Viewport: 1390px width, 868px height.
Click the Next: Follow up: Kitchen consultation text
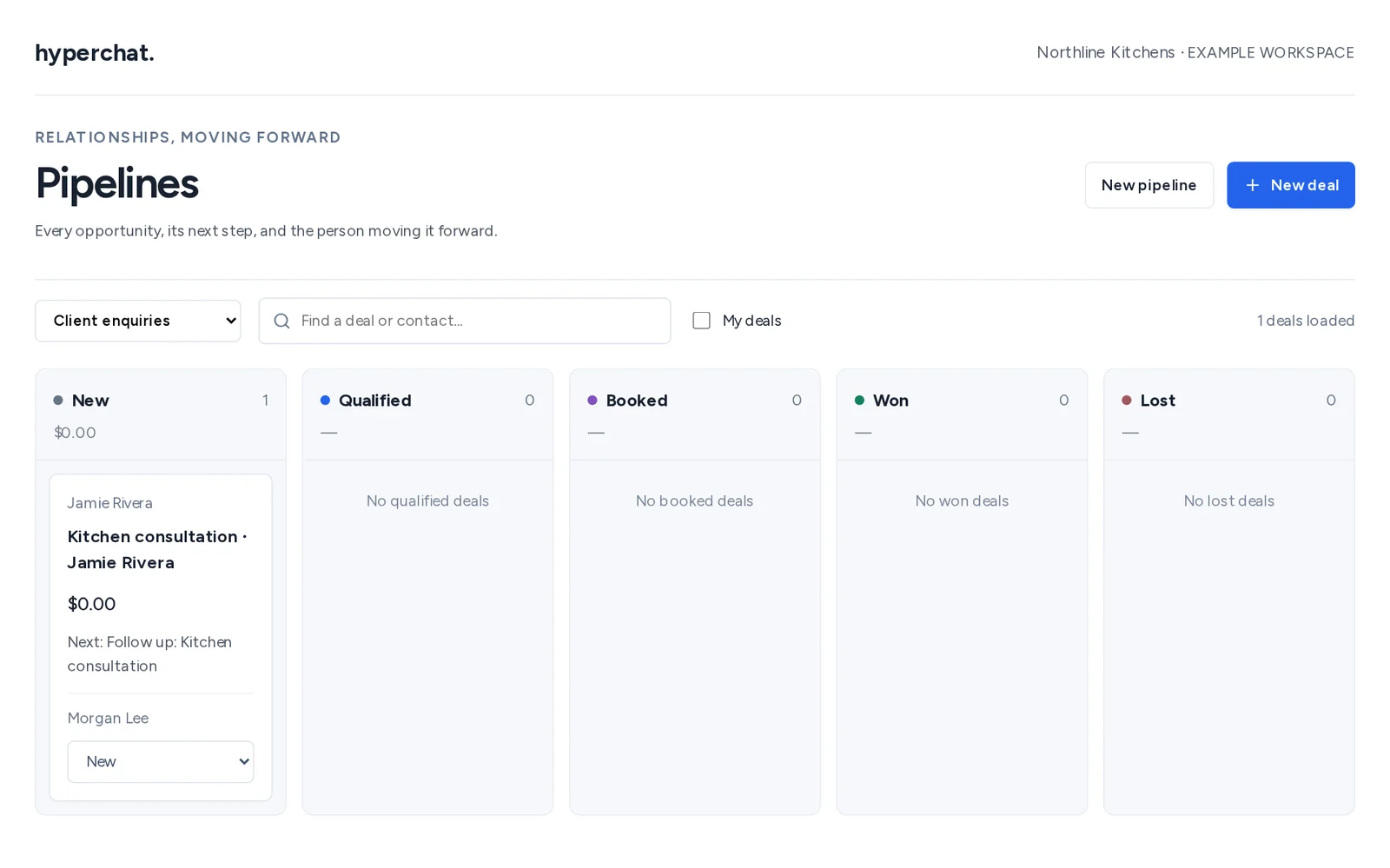click(149, 654)
